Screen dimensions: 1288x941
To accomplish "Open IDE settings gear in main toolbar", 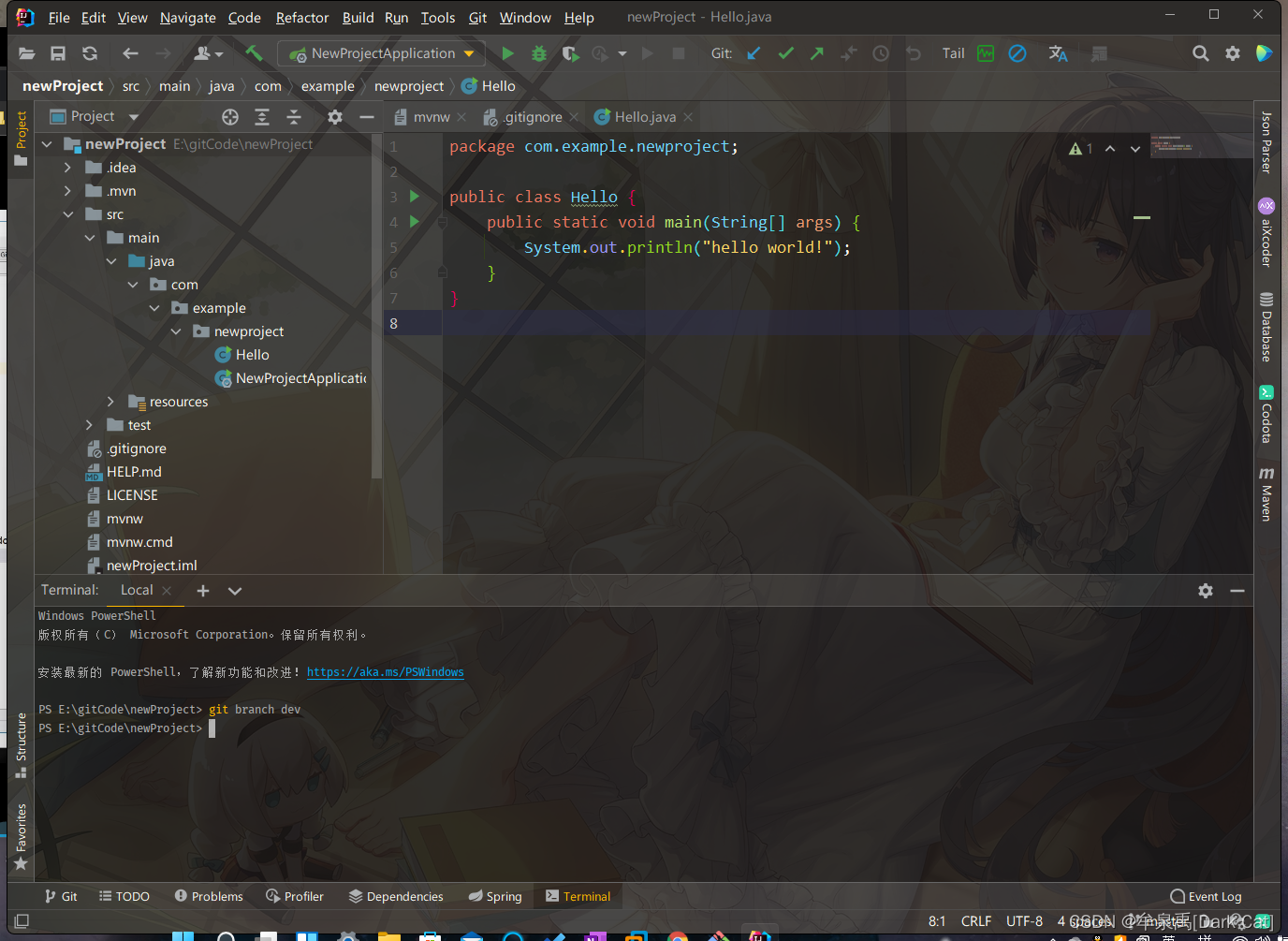I will coord(1233,53).
